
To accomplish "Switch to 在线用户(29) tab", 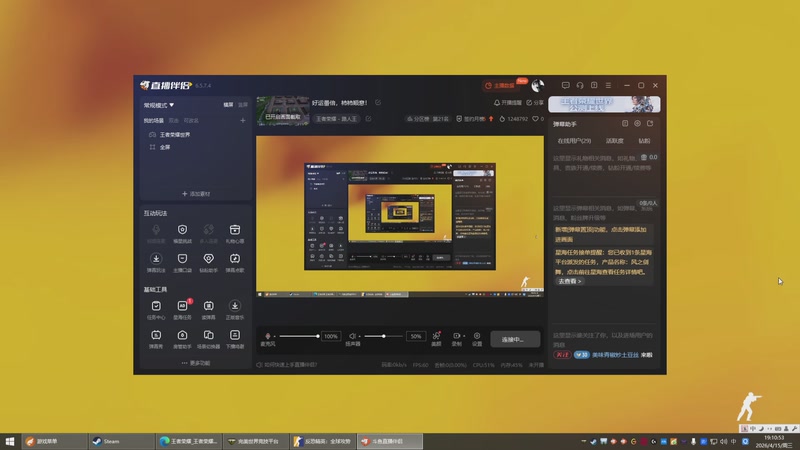I will tap(574, 141).
